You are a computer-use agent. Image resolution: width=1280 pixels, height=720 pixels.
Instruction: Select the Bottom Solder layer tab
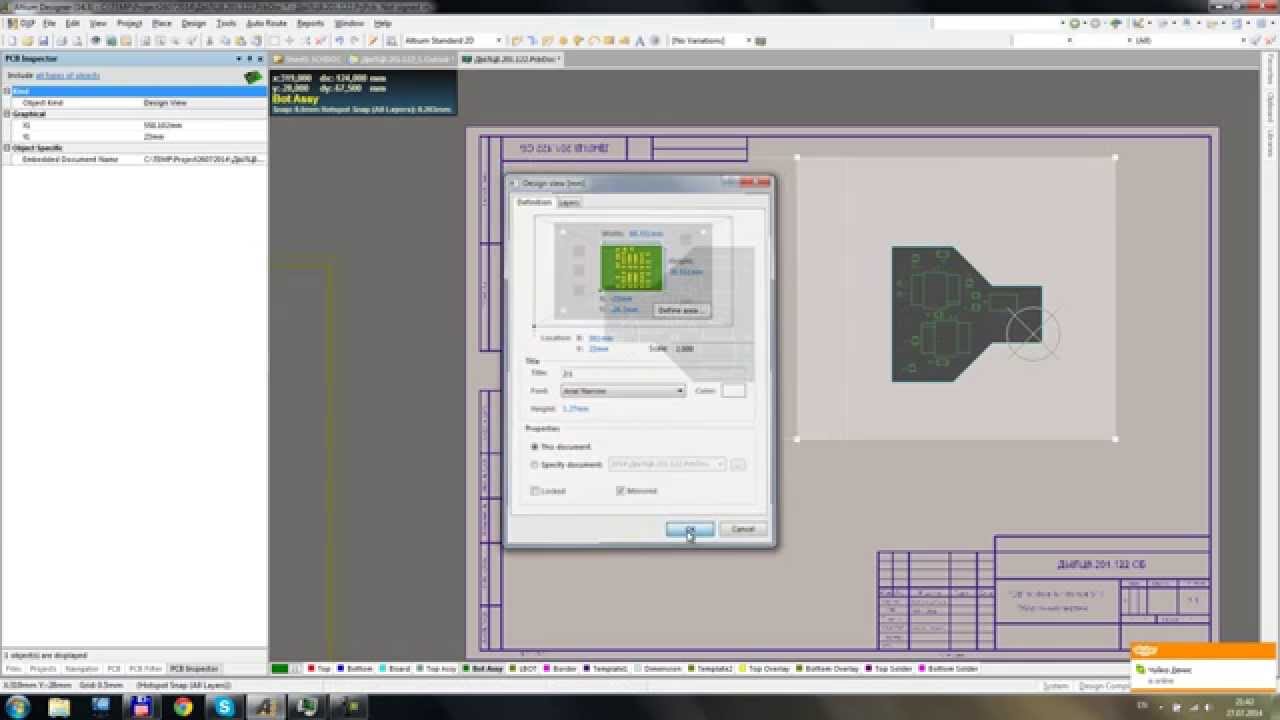tap(949, 668)
